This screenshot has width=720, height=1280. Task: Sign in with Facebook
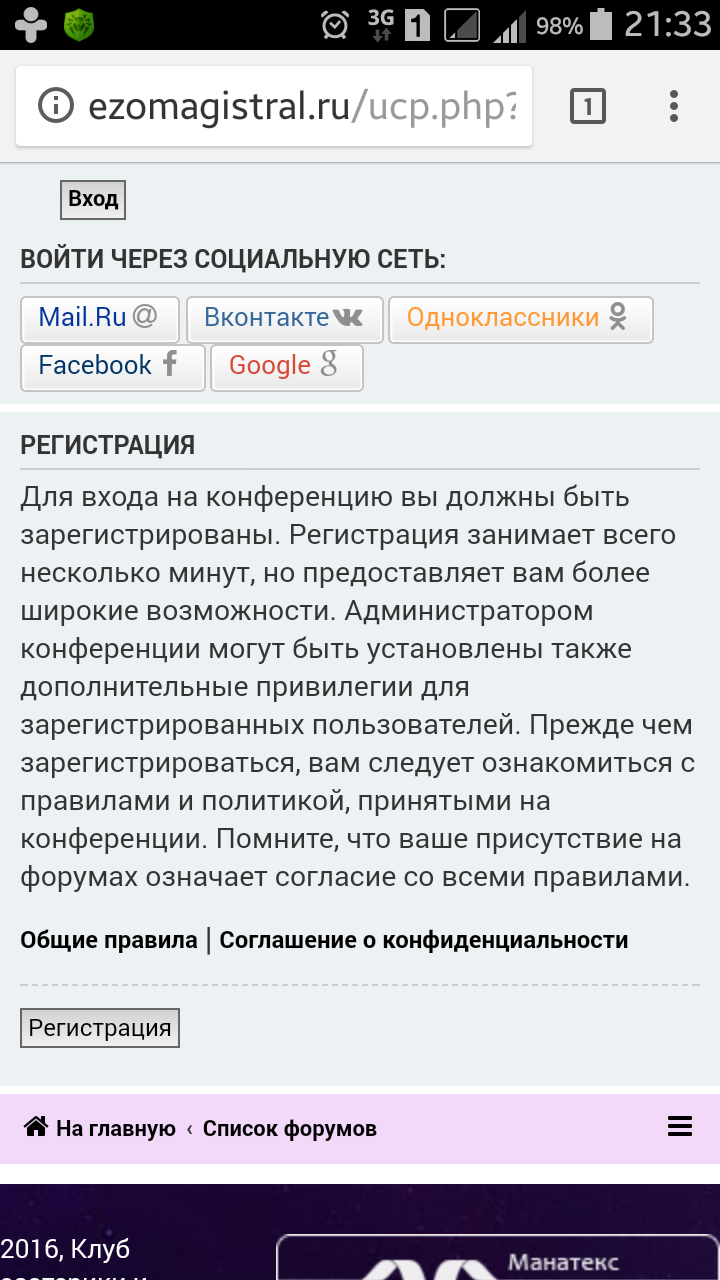tap(112, 367)
